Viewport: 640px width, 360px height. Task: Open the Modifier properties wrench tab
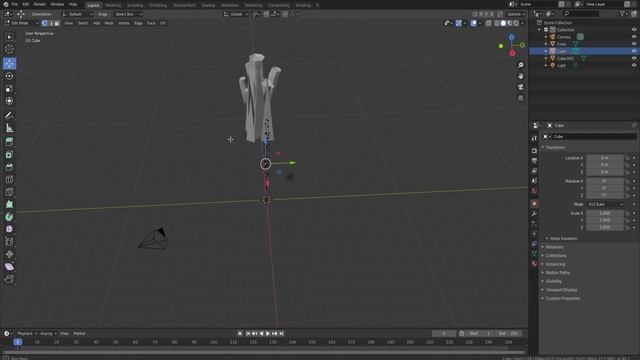[x=534, y=213]
